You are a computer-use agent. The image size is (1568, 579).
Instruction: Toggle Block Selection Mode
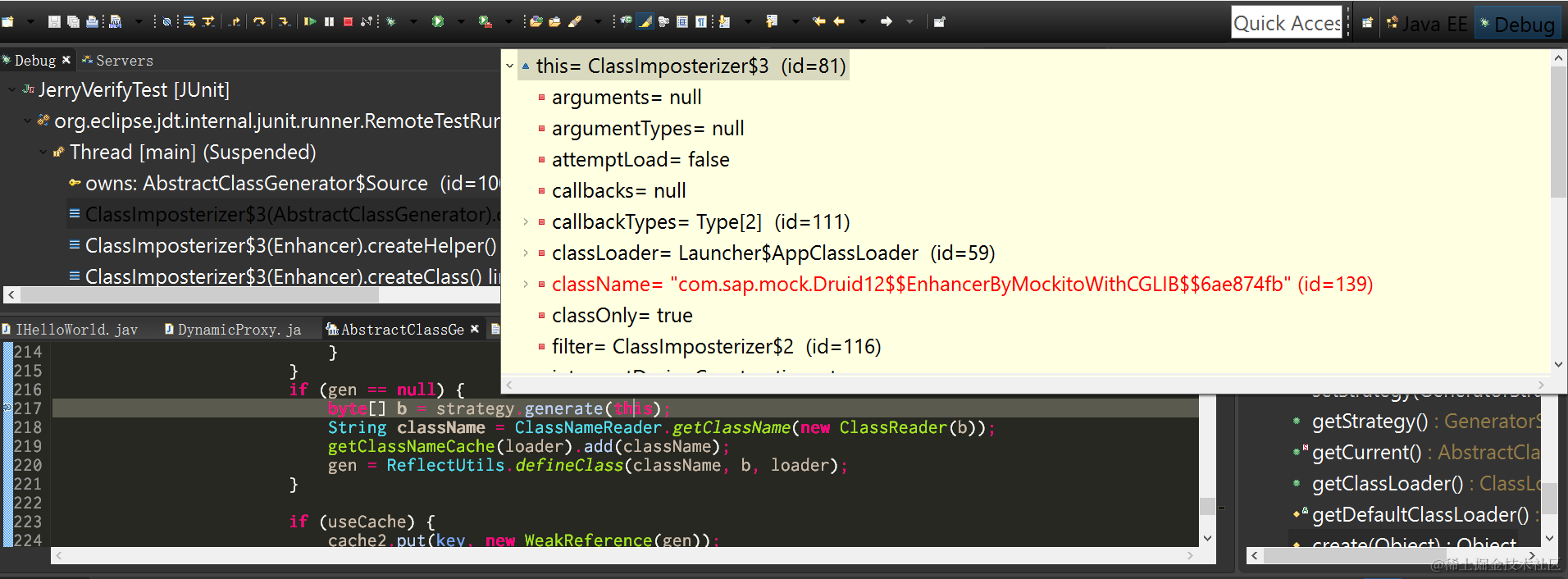682,21
